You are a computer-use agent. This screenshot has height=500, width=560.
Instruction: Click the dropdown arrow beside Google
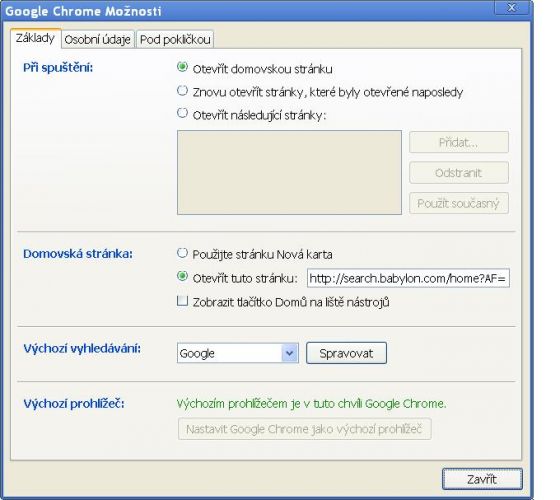click(290, 353)
